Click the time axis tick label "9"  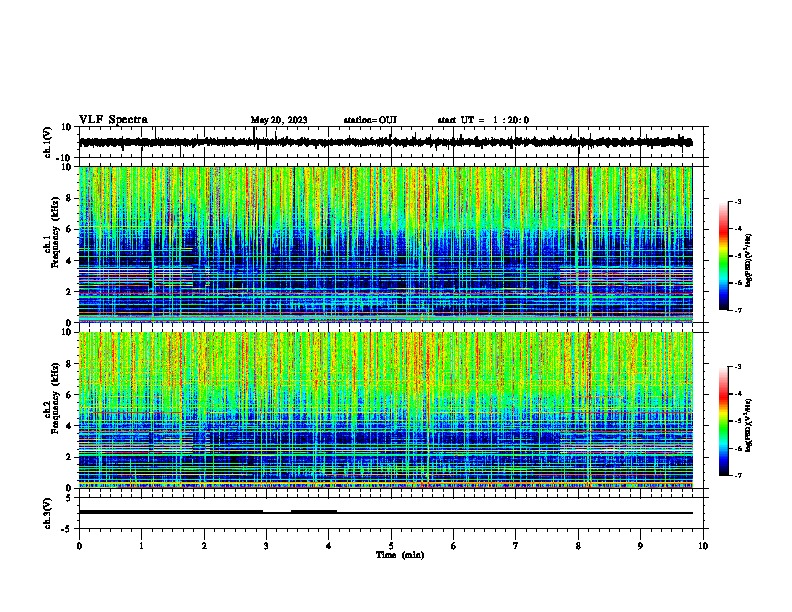(640, 546)
